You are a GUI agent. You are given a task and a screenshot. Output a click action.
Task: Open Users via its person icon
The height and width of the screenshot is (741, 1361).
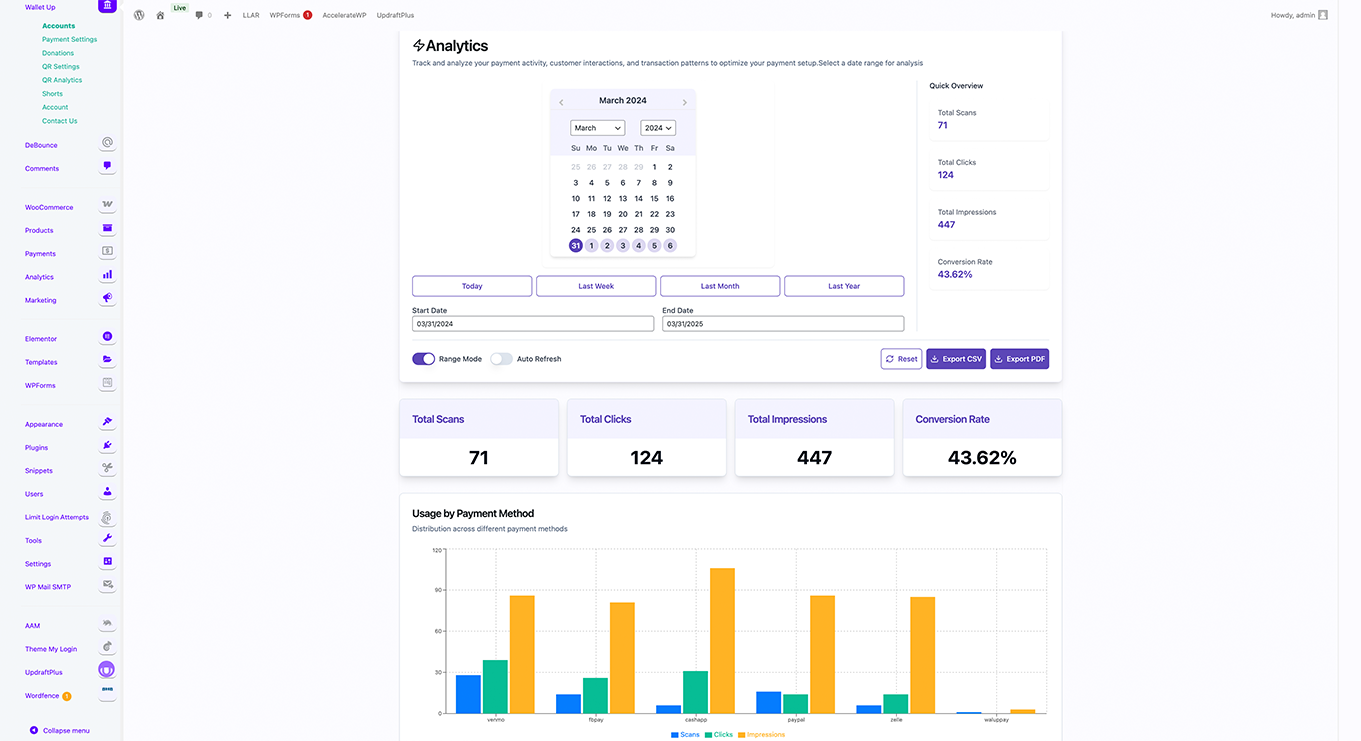tap(107, 492)
